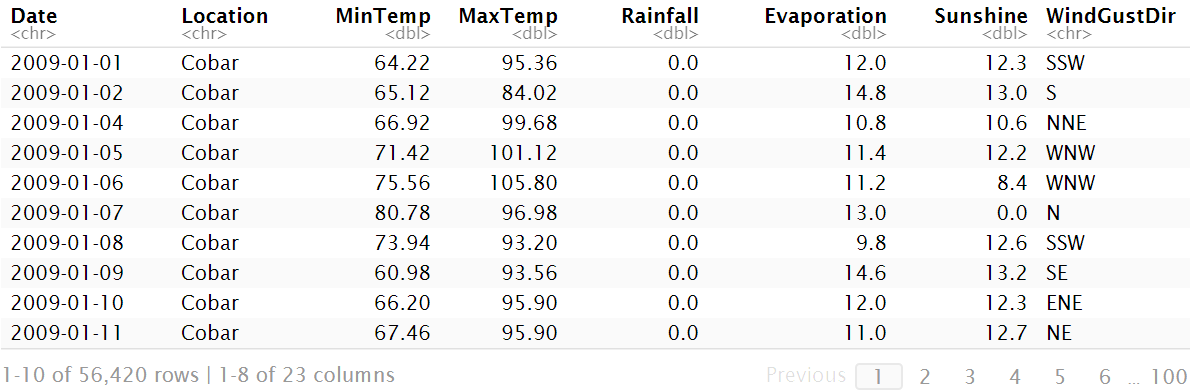Image resolution: width=1190 pixels, height=392 pixels.
Task: Click the Rainfall column header
Action: tap(660, 16)
